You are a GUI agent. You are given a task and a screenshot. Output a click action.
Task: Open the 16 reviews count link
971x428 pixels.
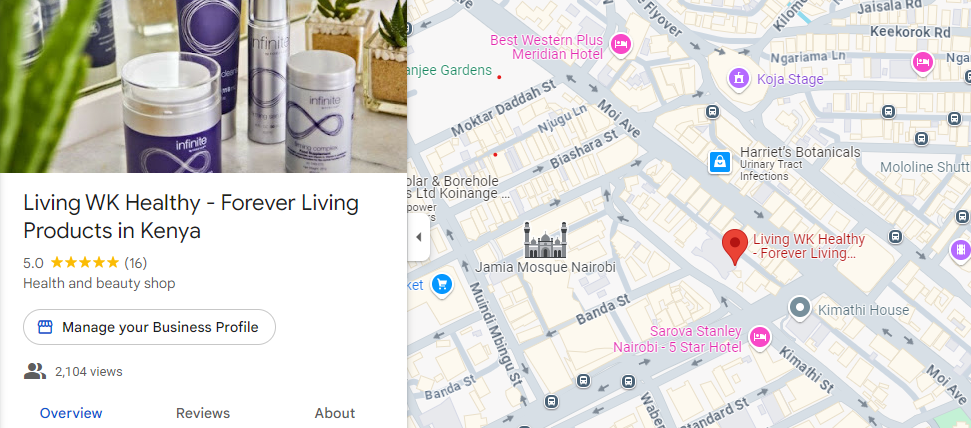click(136, 263)
